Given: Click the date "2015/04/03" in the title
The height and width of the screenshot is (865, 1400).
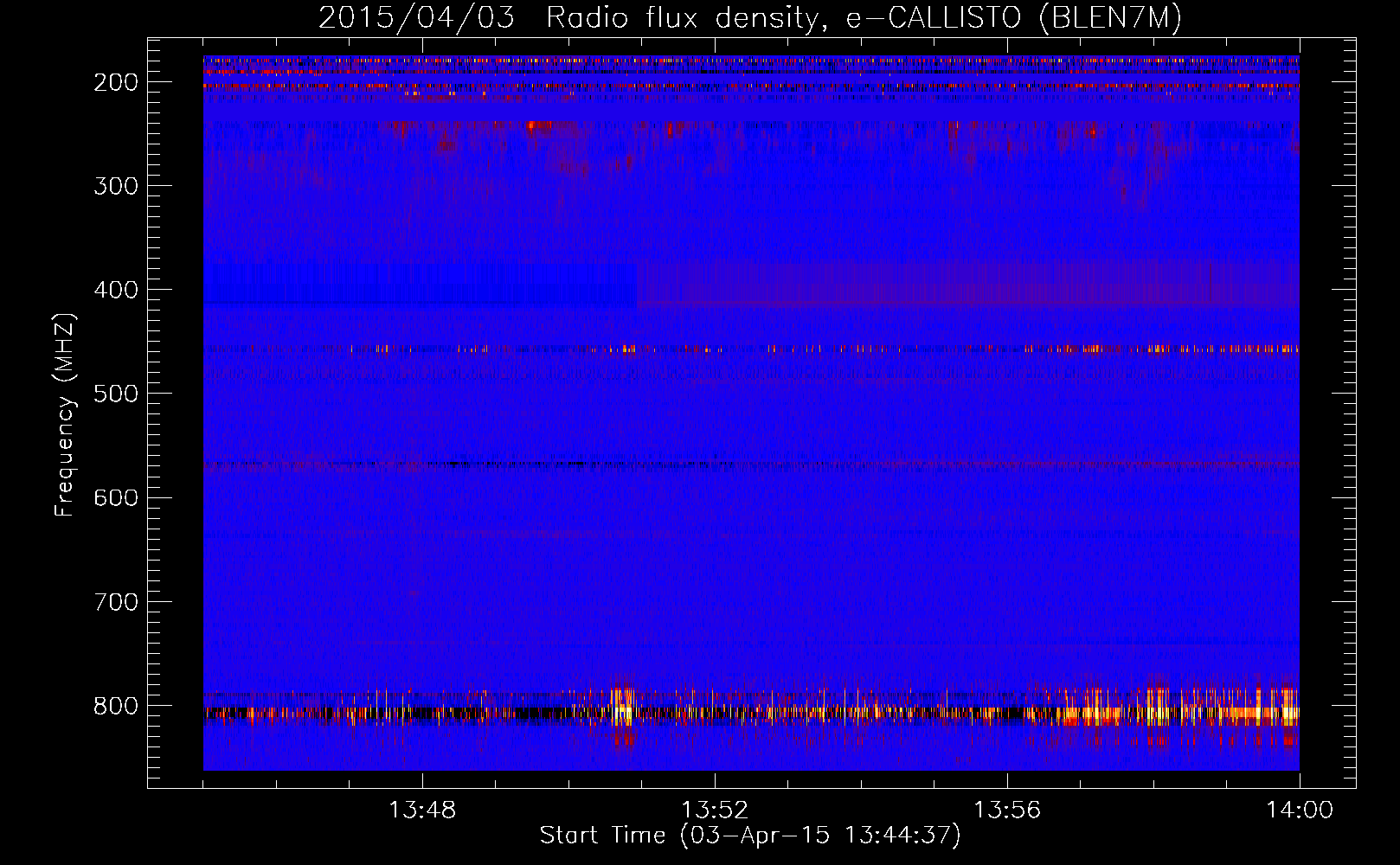Looking at the screenshot, I should 416,18.
